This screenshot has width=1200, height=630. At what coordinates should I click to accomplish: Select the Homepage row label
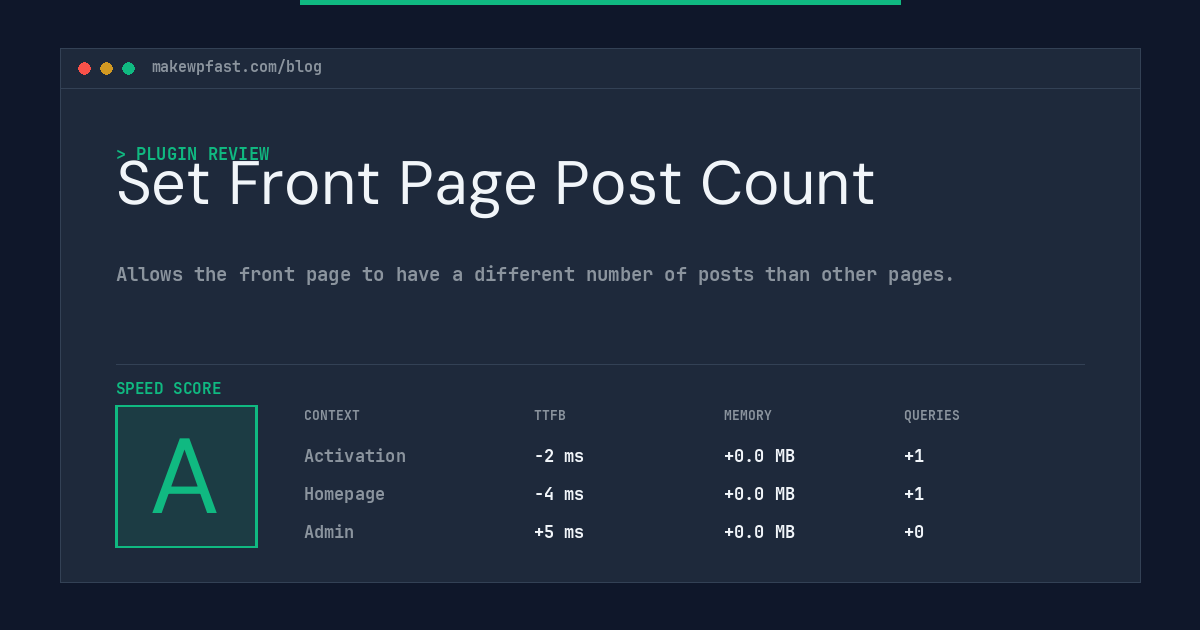coord(344,494)
